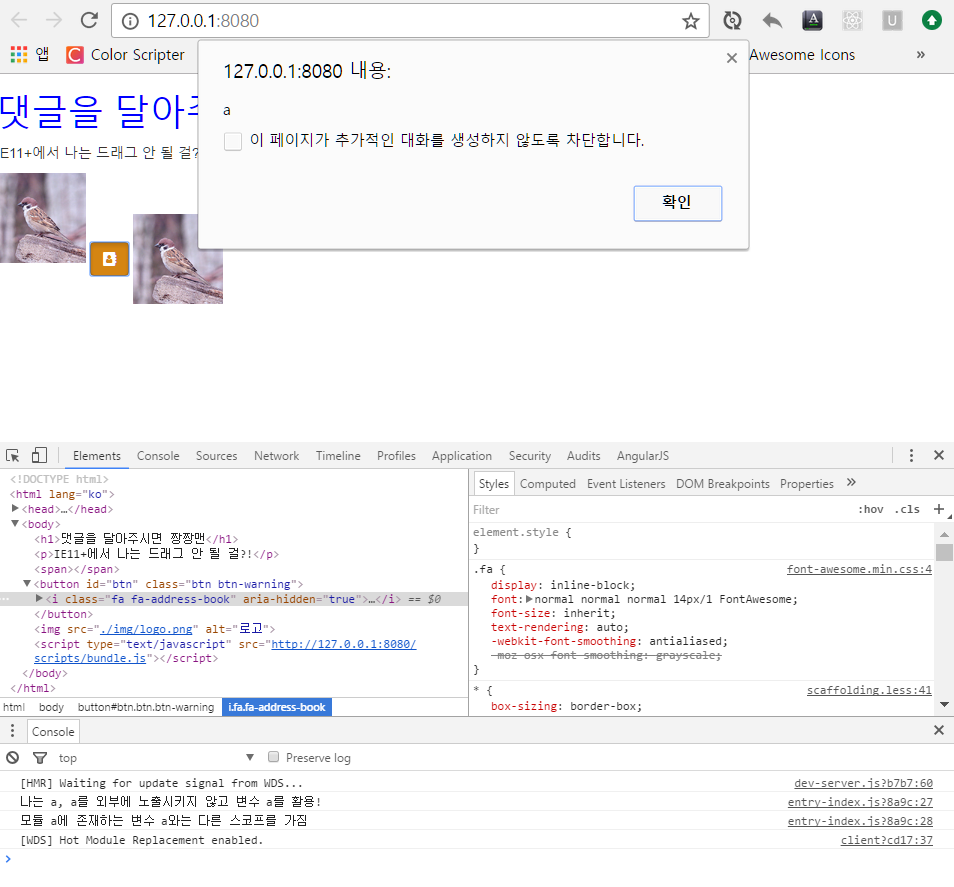The height and width of the screenshot is (887, 954).
Task: Open the Network tab
Action: (277, 456)
